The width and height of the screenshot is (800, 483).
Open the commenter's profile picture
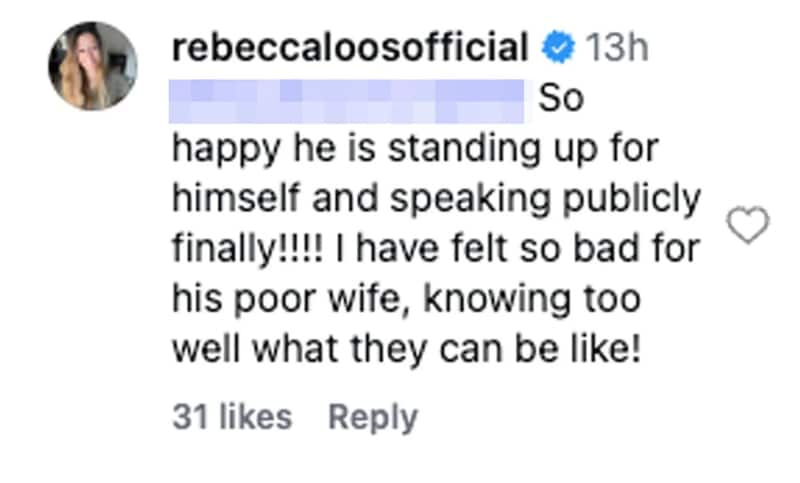92,65
